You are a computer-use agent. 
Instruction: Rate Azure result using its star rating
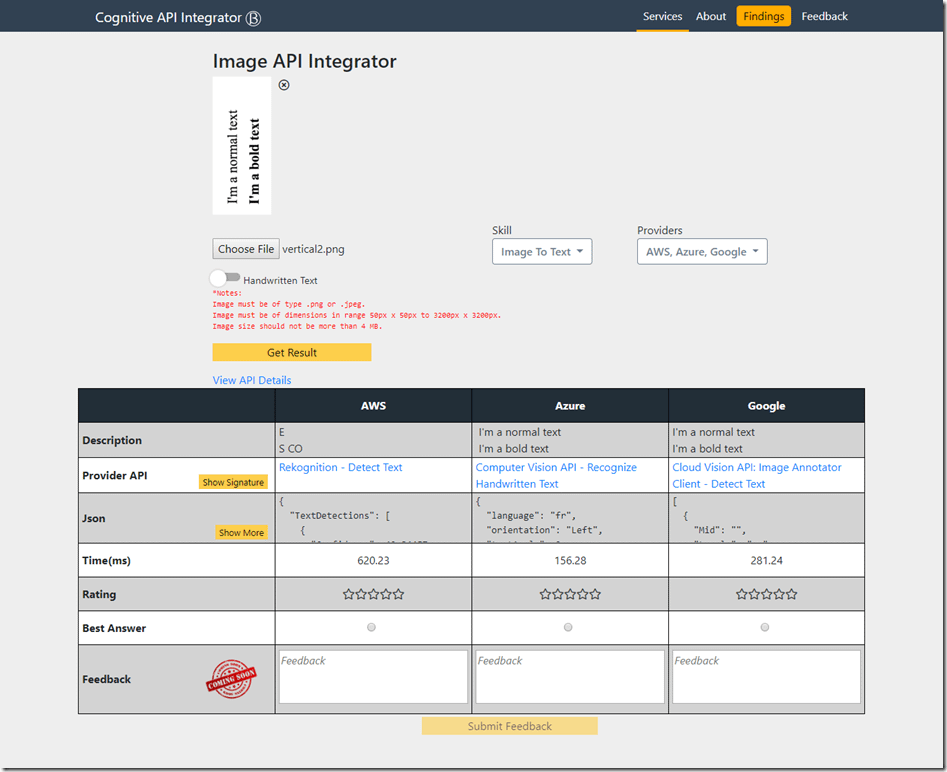click(570, 594)
